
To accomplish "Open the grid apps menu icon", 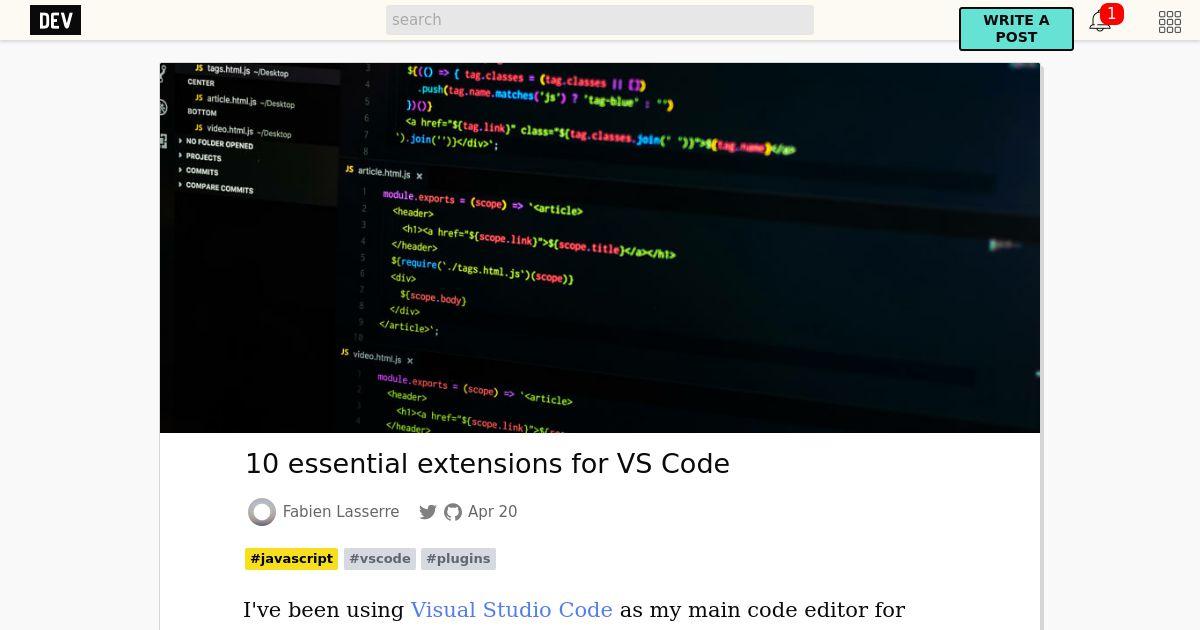I will click(x=1170, y=22).
